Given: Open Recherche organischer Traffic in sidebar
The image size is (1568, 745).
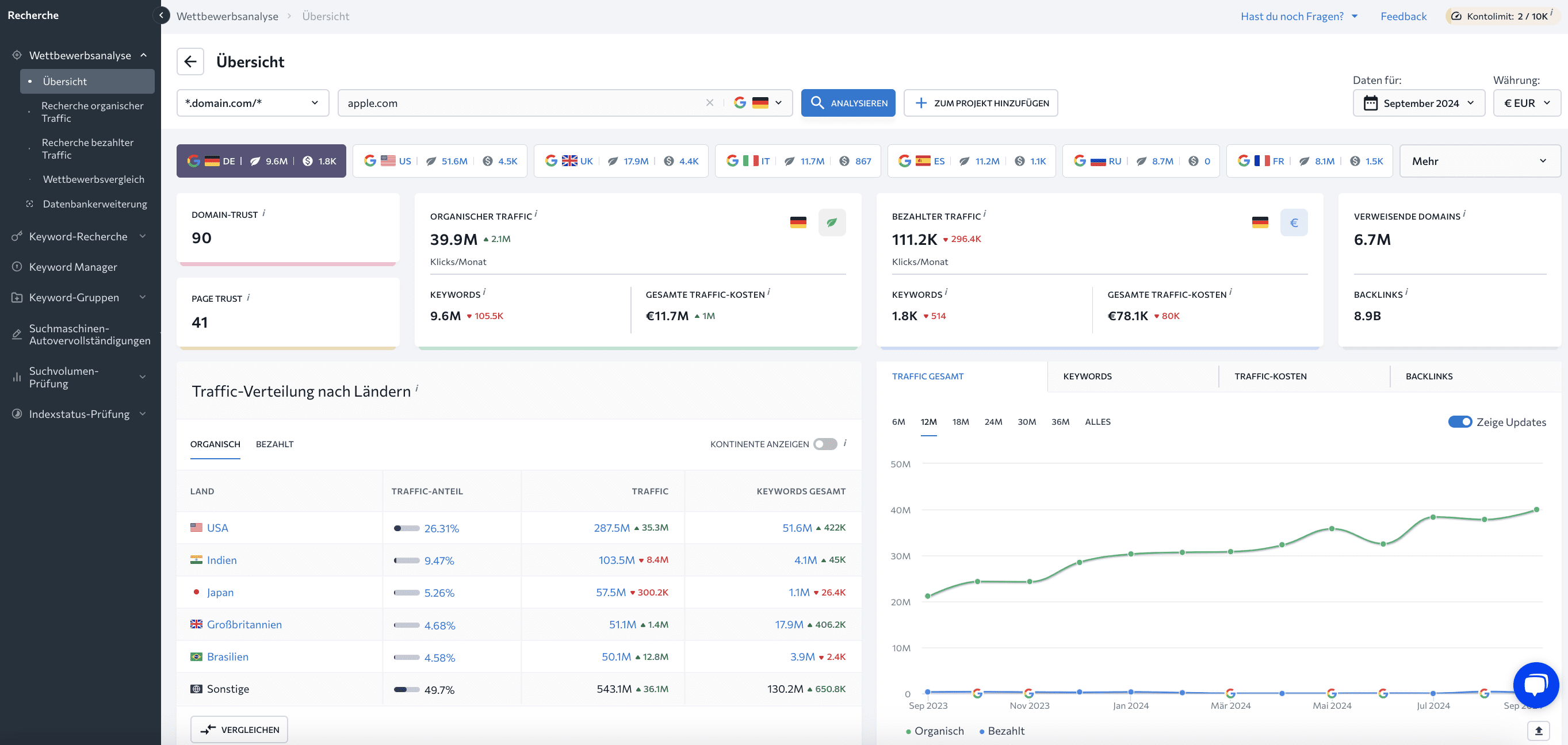Looking at the screenshot, I should (93, 112).
